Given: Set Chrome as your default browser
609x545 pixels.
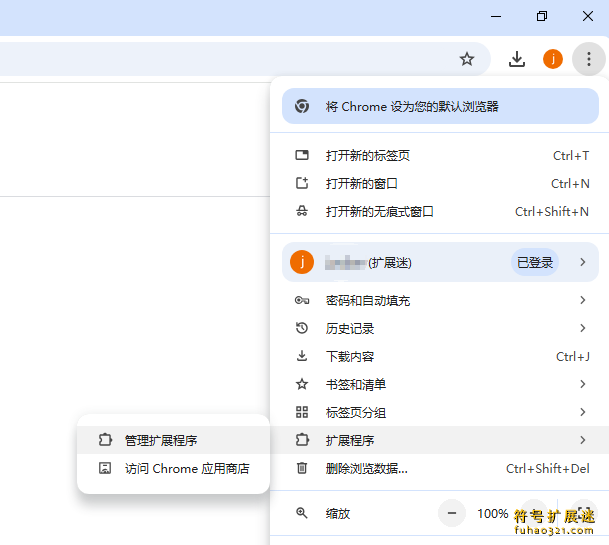Looking at the screenshot, I should pyautogui.click(x=440, y=106).
